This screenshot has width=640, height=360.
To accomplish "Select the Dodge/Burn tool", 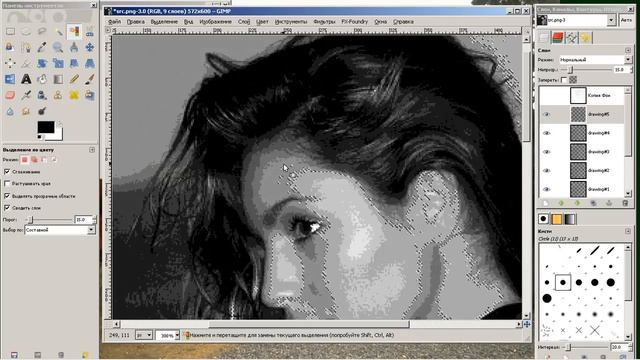I will [x=42, y=111].
